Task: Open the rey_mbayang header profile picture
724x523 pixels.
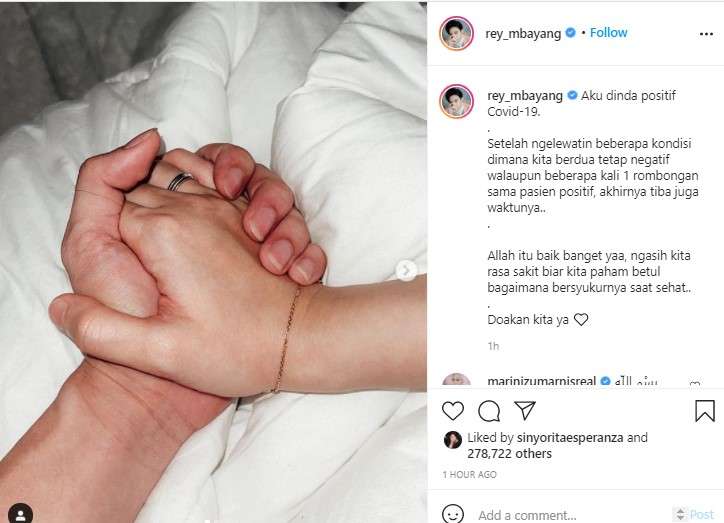Action: pyautogui.click(x=456, y=33)
